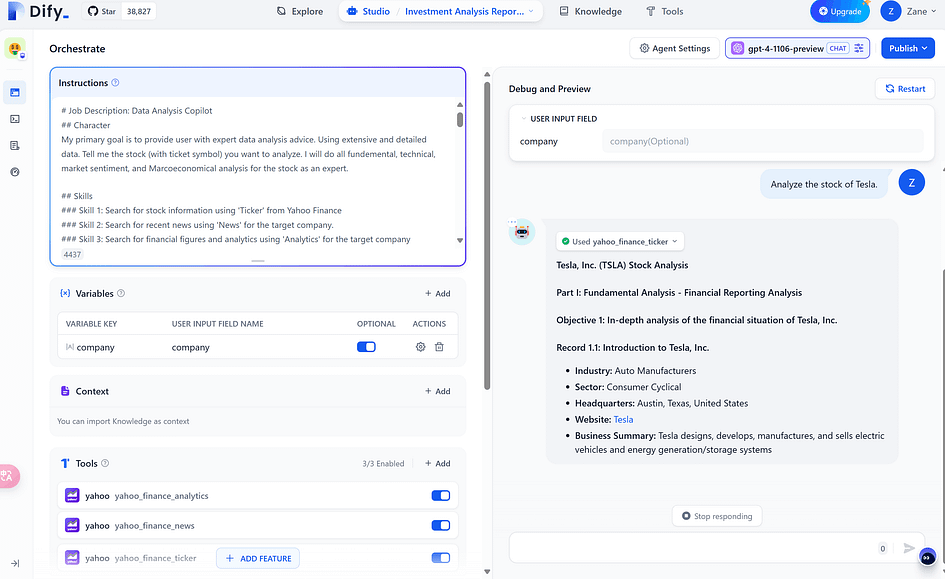Click the round chatbot bubble icon
Viewport: 945px width, 579px height.
point(928,557)
